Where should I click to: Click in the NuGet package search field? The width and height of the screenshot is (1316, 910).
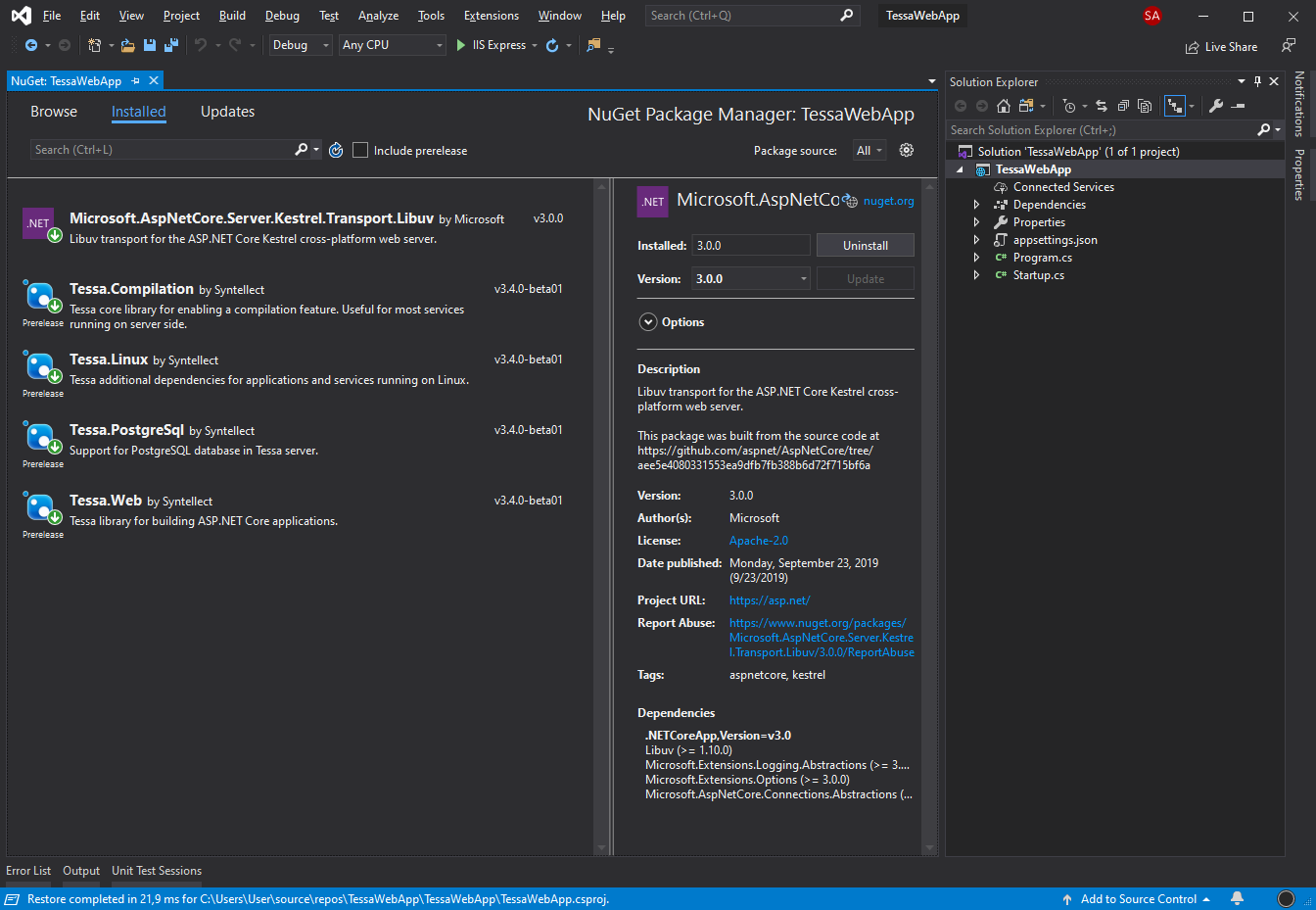(x=162, y=150)
